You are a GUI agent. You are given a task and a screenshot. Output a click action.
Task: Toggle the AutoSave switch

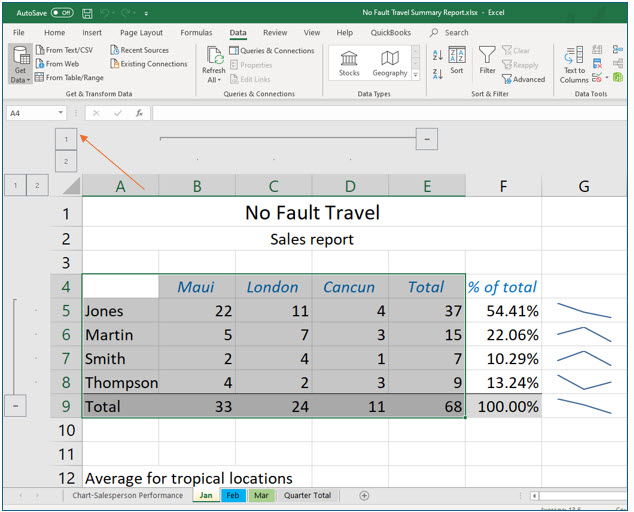(62, 13)
